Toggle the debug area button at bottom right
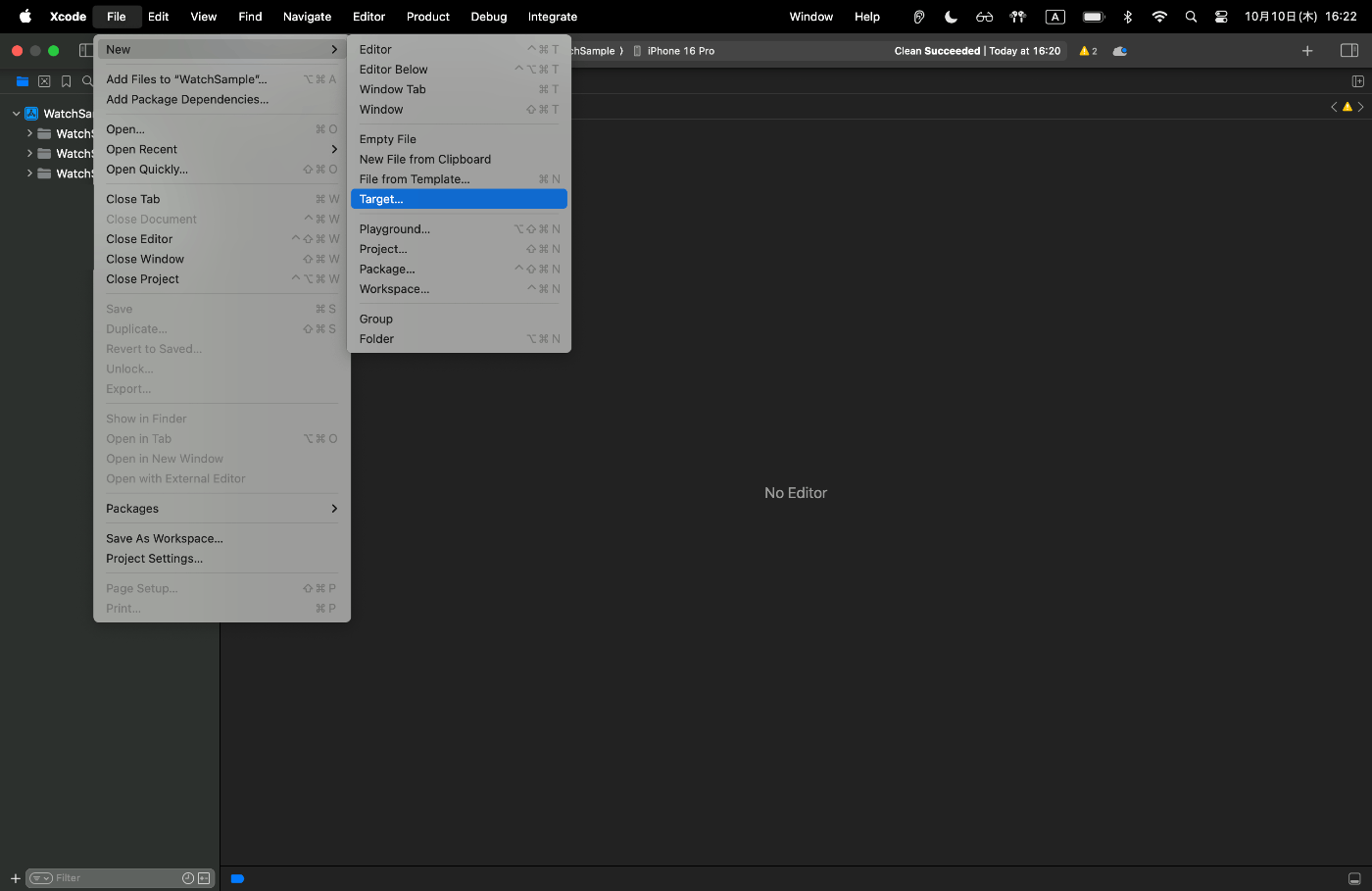 [1354, 878]
